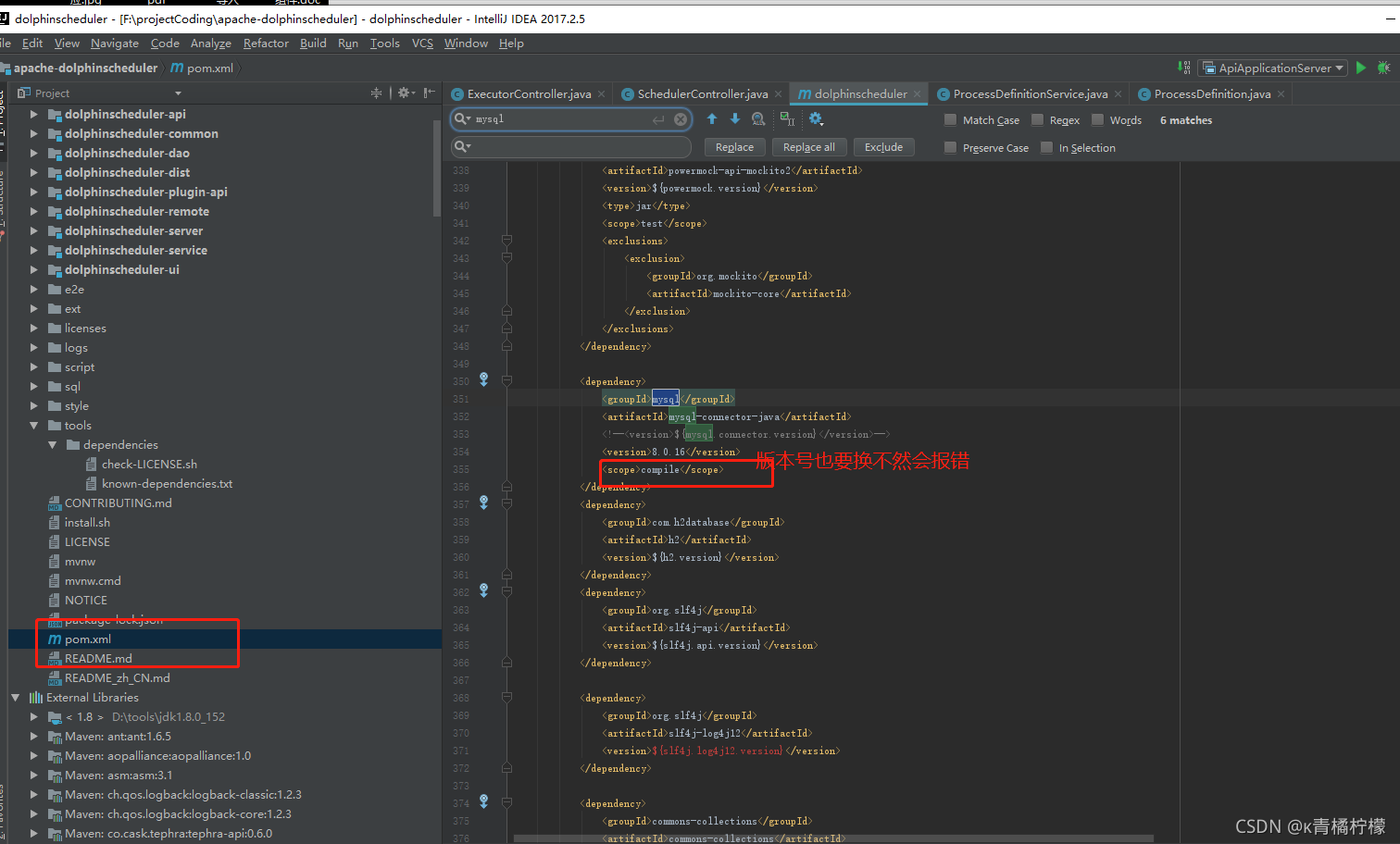
Task: Open the Build menu
Action: click(313, 43)
